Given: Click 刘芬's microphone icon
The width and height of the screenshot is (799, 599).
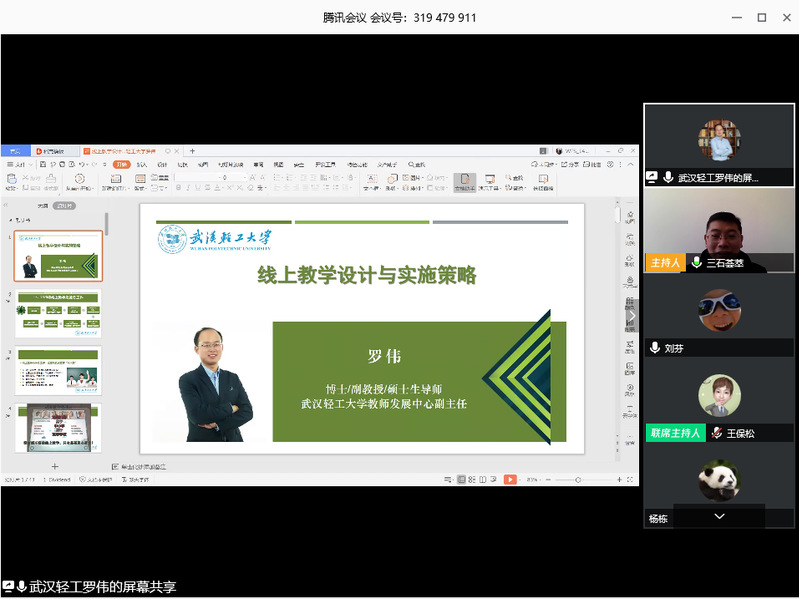Looking at the screenshot, I should pyautogui.click(x=655, y=348).
